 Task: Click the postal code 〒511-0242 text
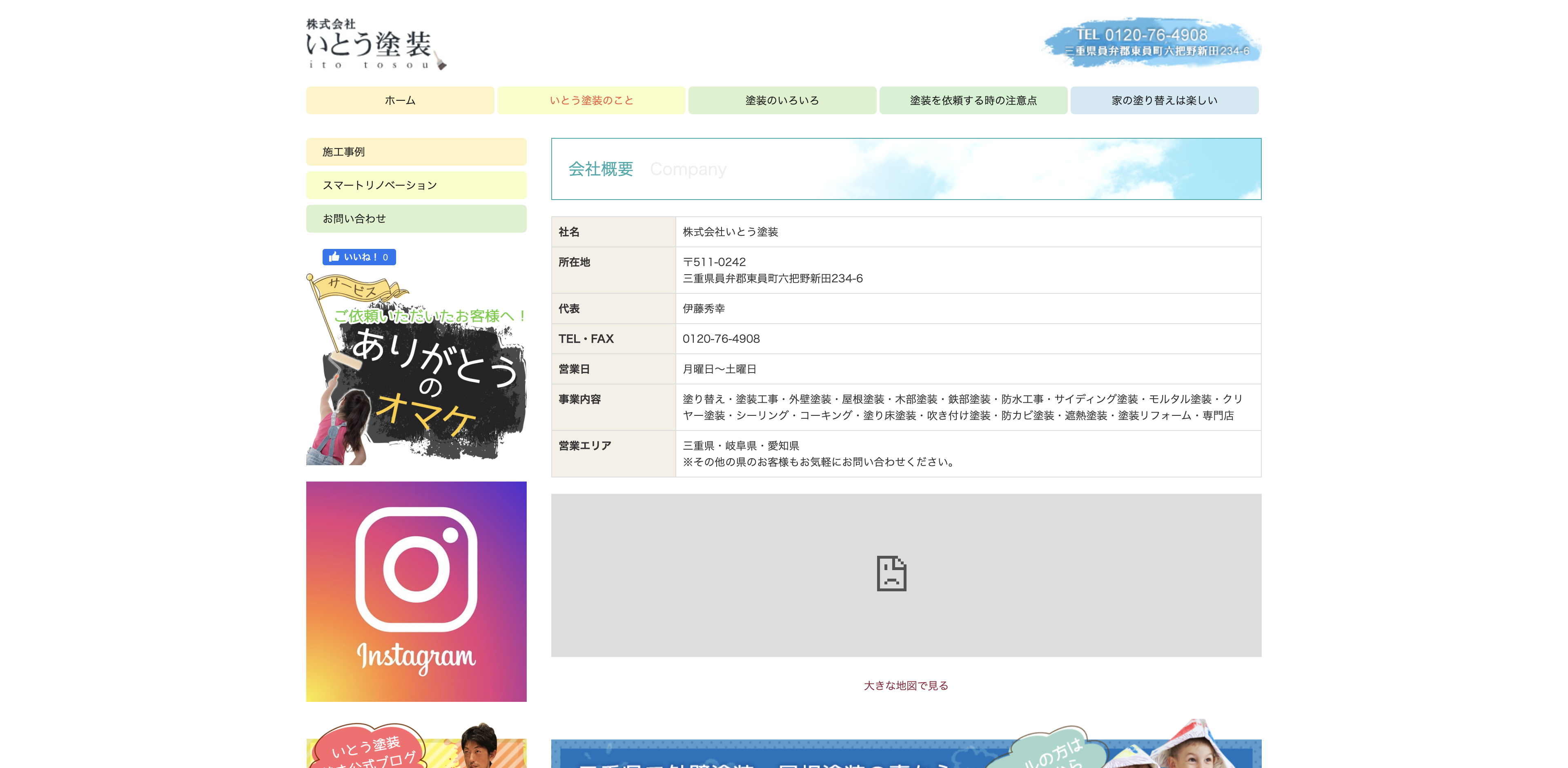pyautogui.click(x=714, y=262)
